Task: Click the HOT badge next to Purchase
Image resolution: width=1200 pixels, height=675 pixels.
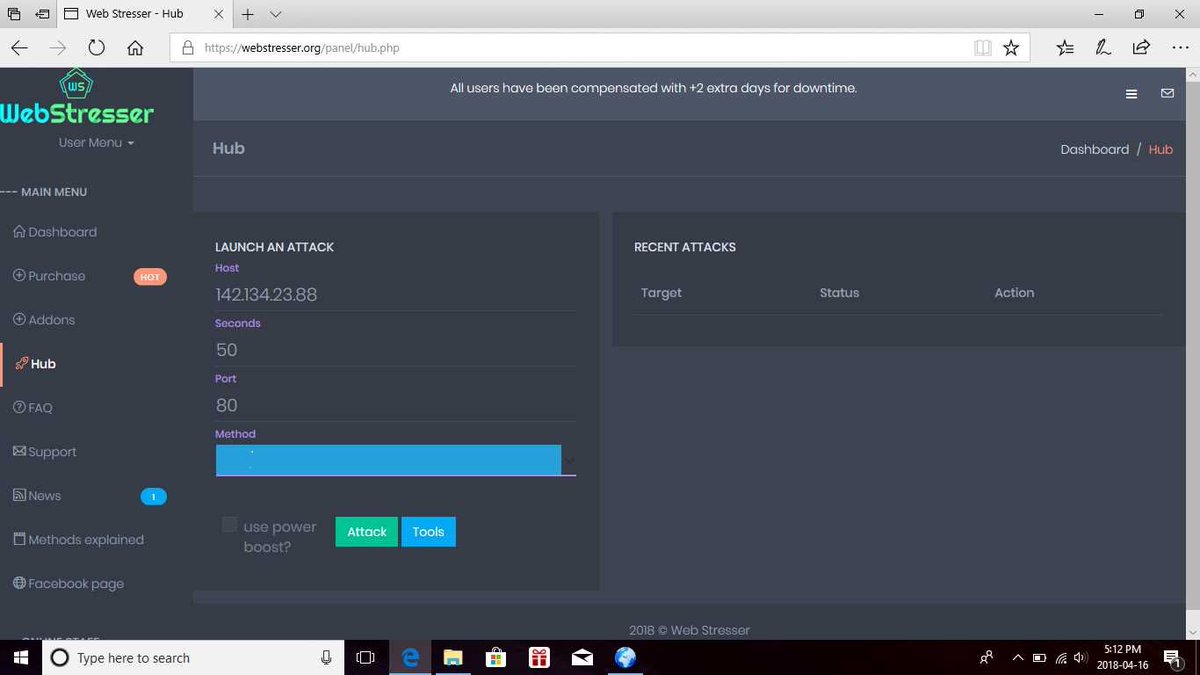Action: point(150,277)
